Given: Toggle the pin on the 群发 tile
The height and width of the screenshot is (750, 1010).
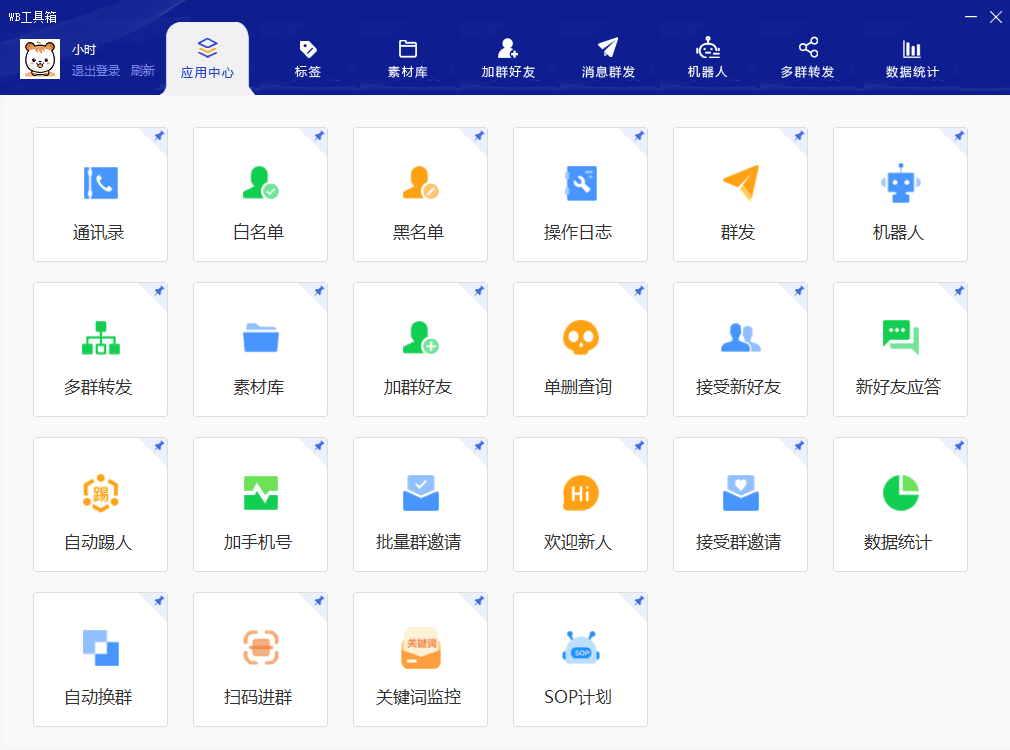Looking at the screenshot, I should [x=798, y=136].
